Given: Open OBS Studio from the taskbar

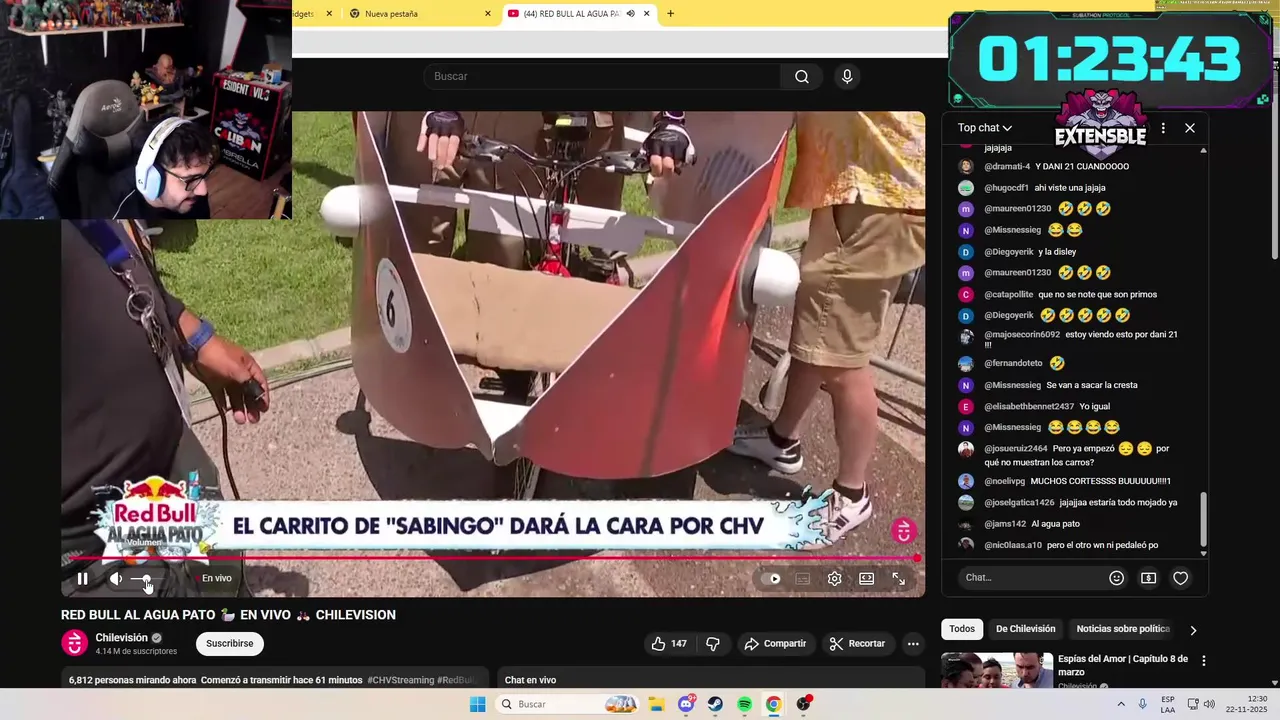Looking at the screenshot, I should 803,704.
